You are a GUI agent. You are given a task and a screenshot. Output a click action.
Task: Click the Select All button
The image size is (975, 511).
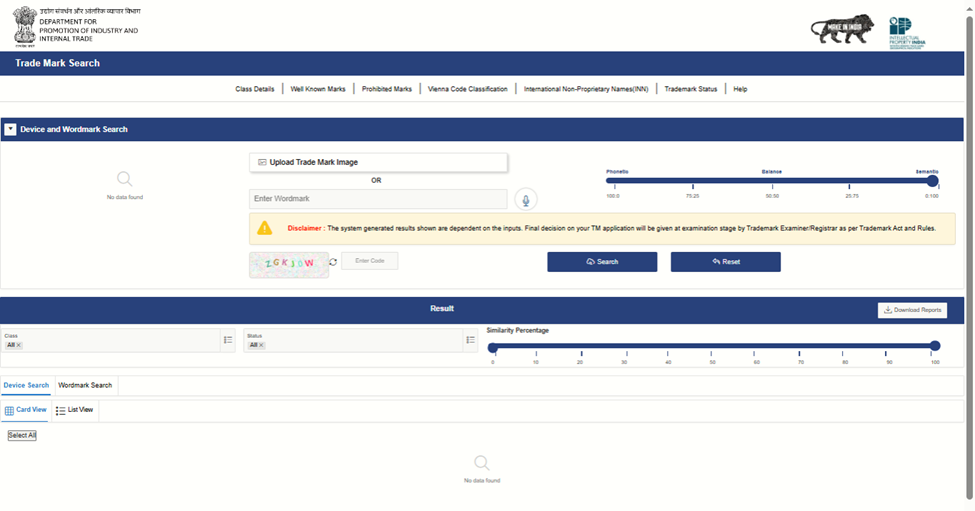pyautogui.click(x=22, y=435)
